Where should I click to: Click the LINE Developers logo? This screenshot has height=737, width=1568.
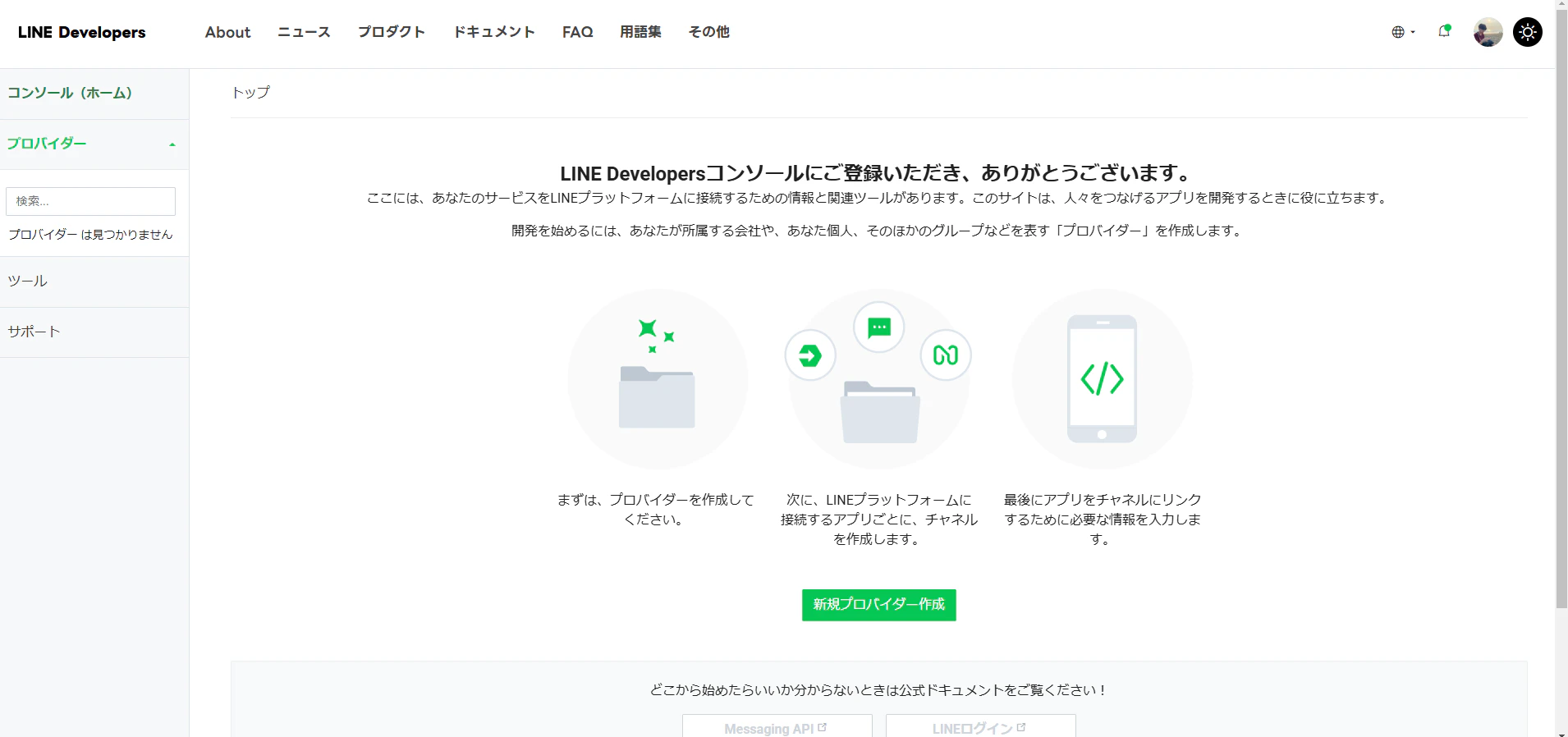tap(81, 32)
